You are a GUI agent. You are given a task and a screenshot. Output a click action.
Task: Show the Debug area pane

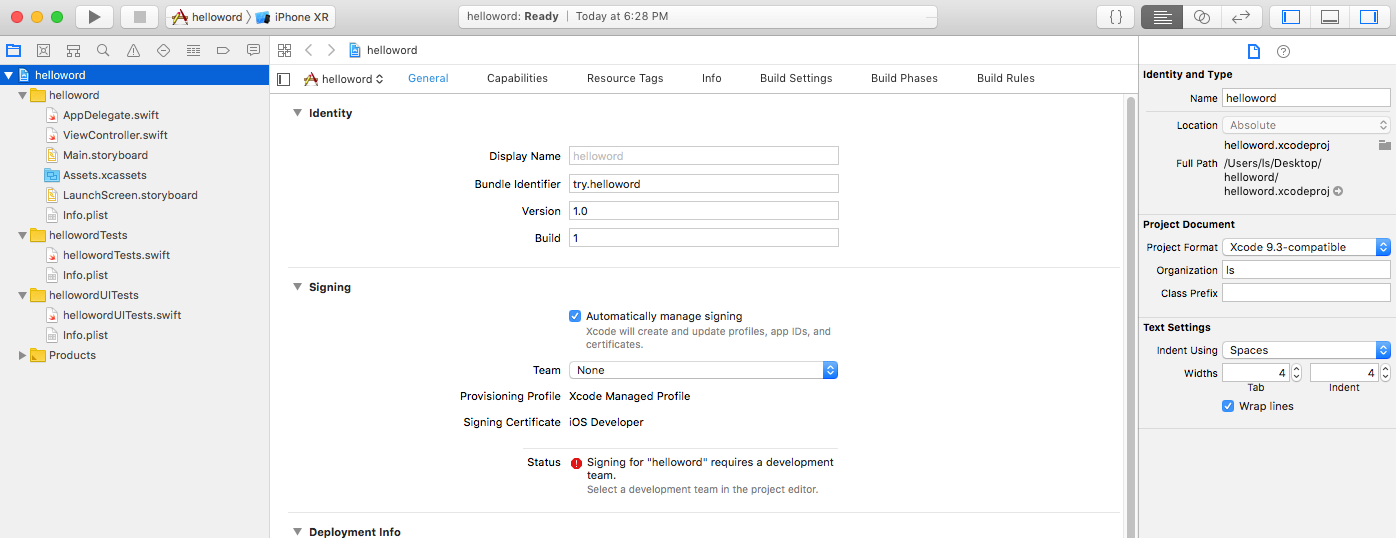(1330, 16)
